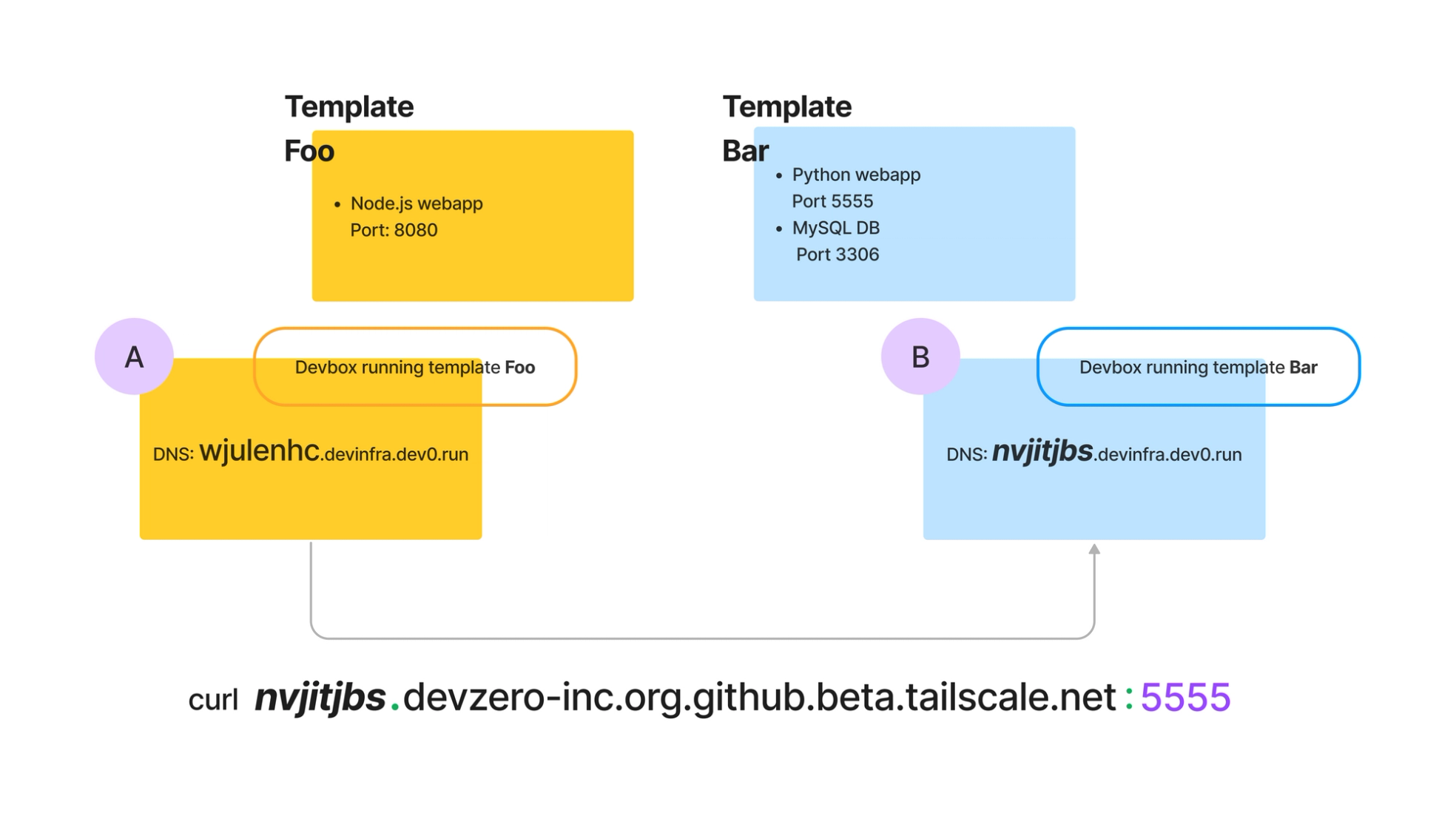Select Devbox running template Bar label

[x=1198, y=368]
